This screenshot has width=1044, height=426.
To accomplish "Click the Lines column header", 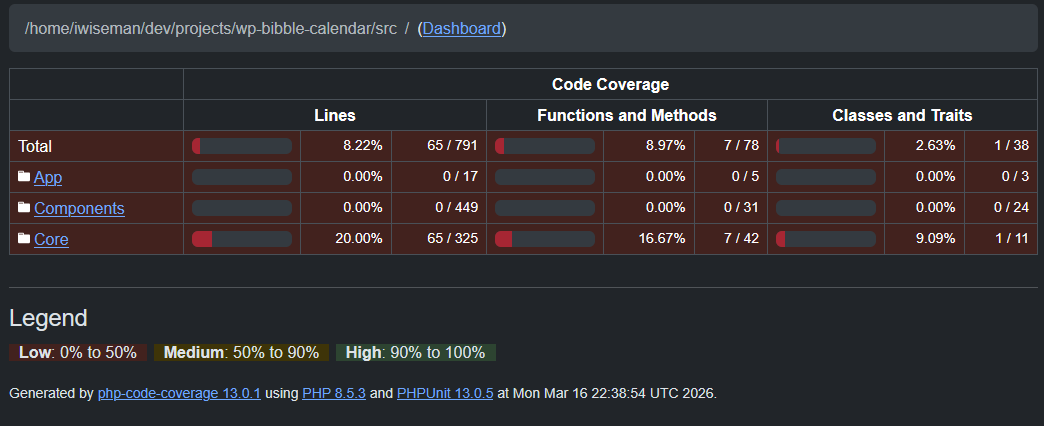I will pos(335,115).
